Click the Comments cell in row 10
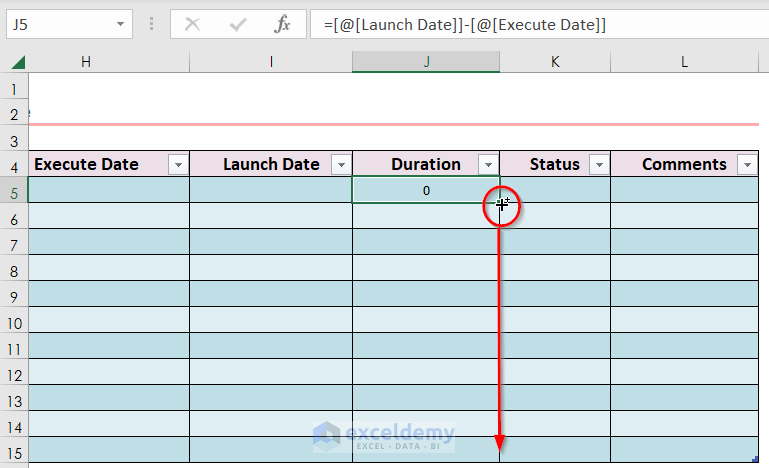 point(685,320)
